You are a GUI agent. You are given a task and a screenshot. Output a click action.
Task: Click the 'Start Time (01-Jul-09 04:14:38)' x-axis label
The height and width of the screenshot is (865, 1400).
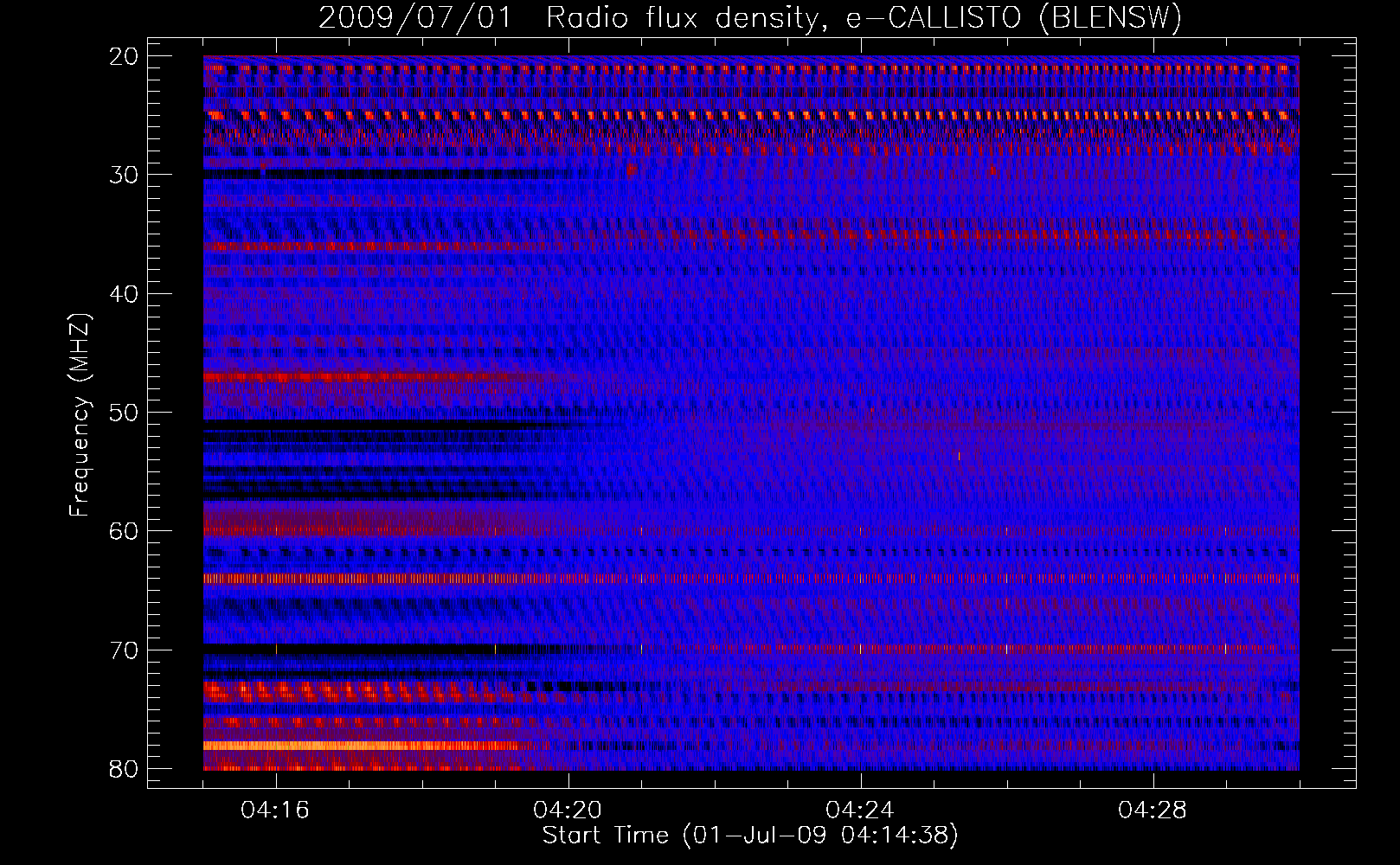(x=750, y=836)
